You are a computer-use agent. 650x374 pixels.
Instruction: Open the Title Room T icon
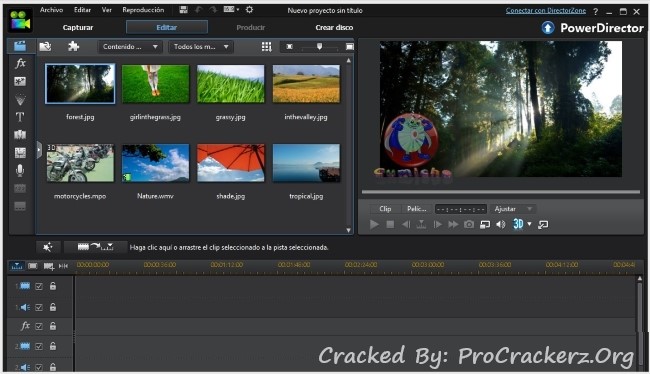coord(20,117)
